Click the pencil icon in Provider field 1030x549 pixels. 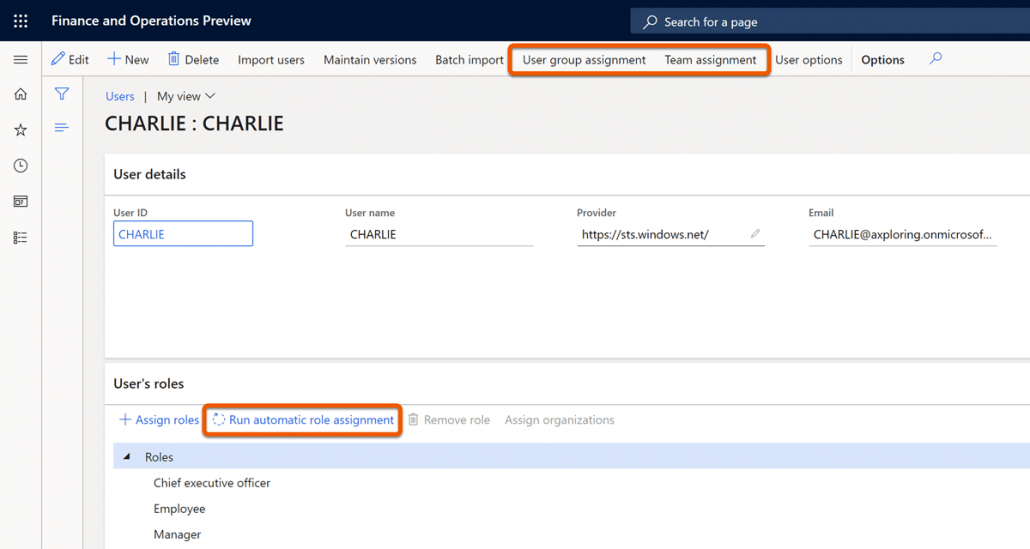(x=755, y=234)
